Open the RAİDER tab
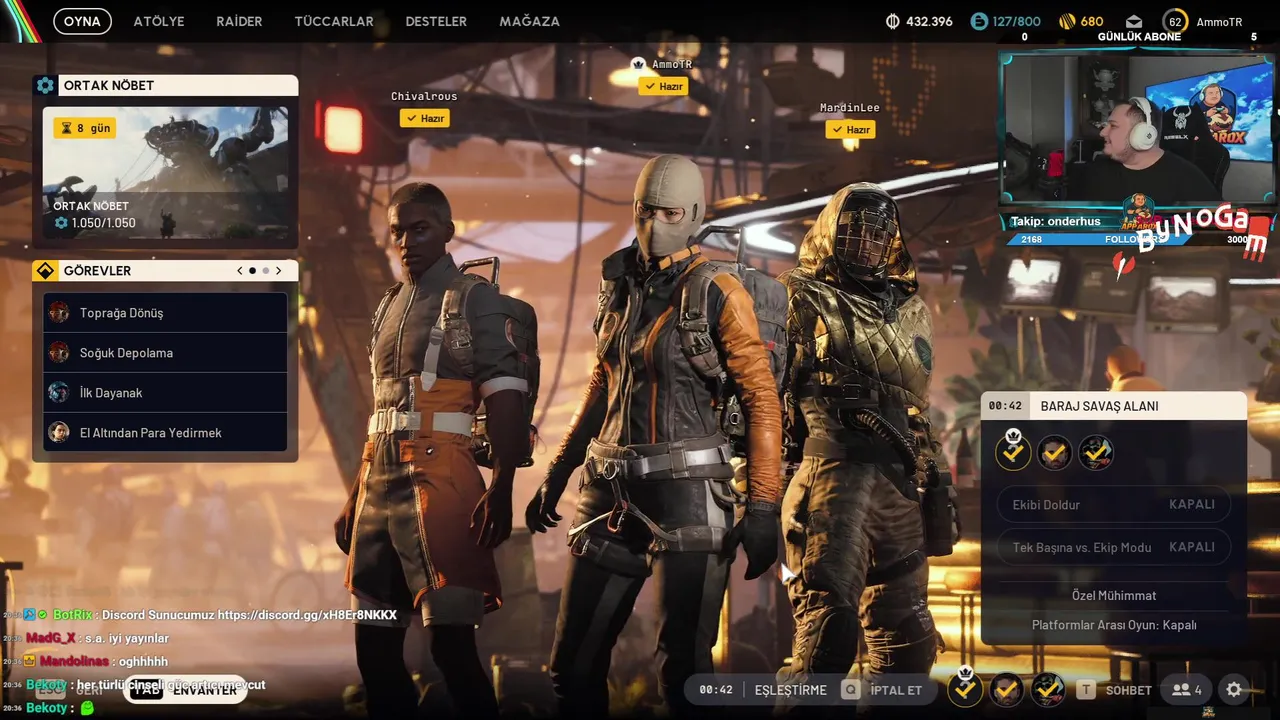This screenshot has height=720, width=1280. 239,21
